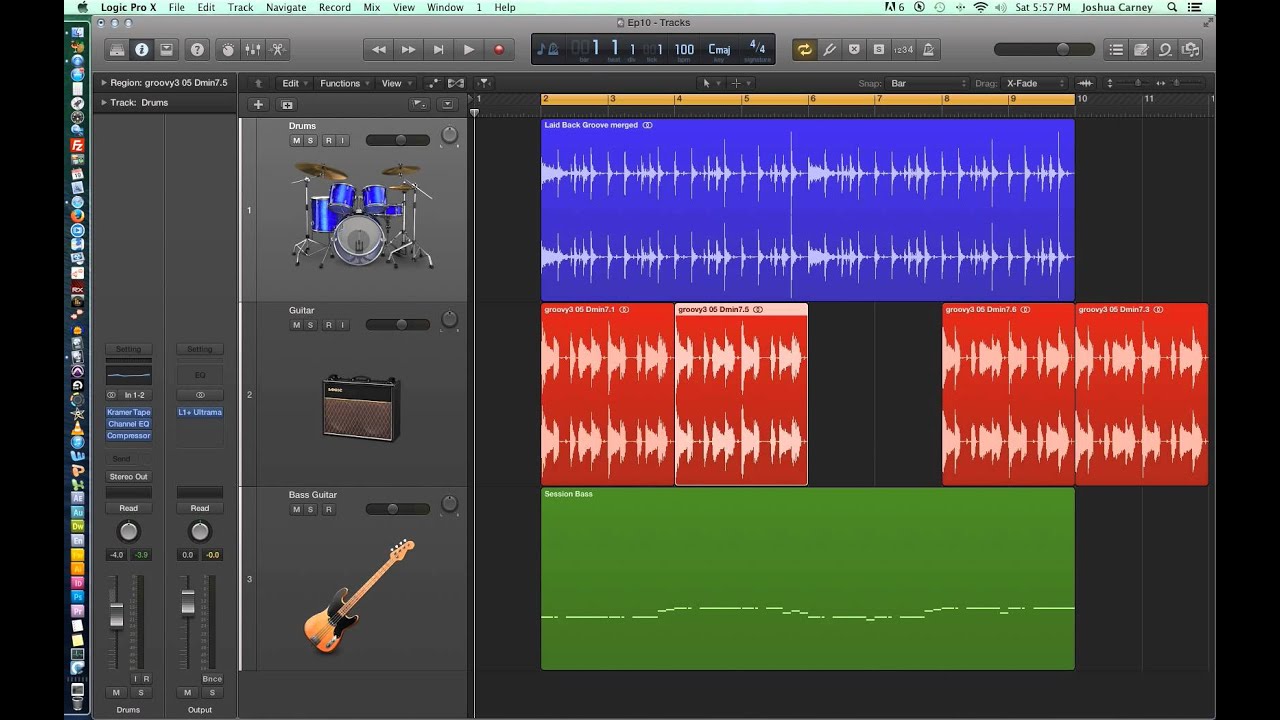The width and height of the screenshot is (1280, 720).
Task: Open the Channel EQ plug-in slot
Action: [129, 424]
